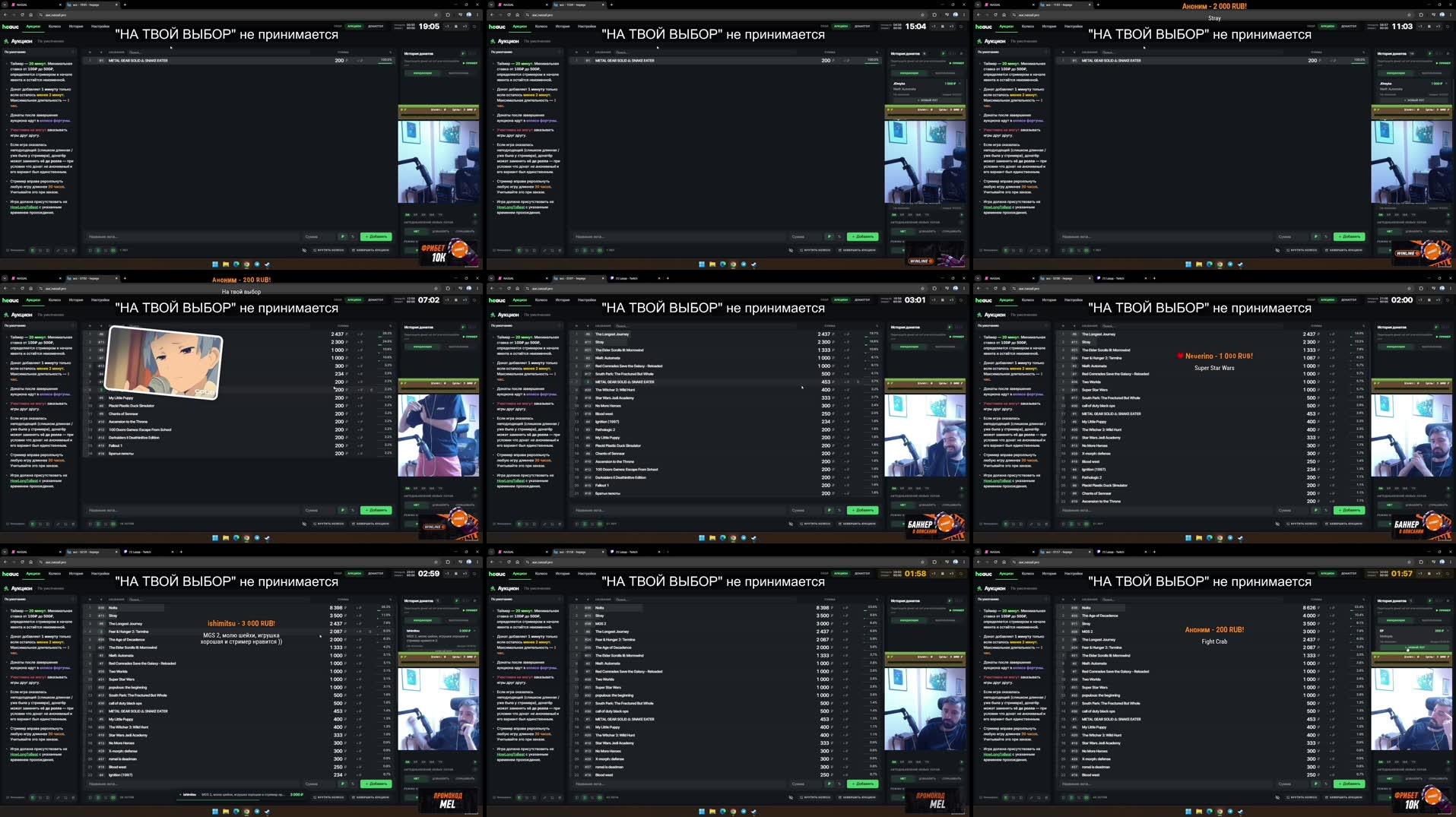Select Добавлять auto-add option in 19:05 screen
The width and height of the screenshot is (1456, 817).
click(x=440, y=231)
